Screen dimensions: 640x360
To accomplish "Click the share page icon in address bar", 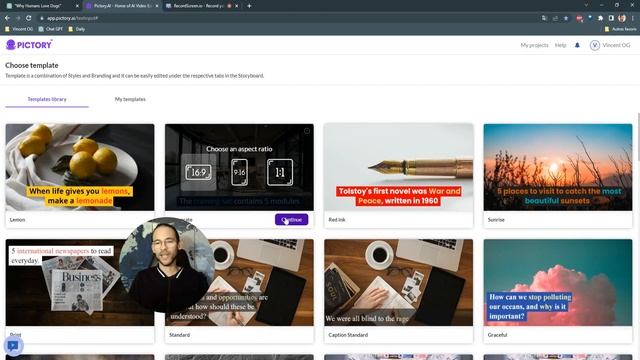I will click(555, 18).
